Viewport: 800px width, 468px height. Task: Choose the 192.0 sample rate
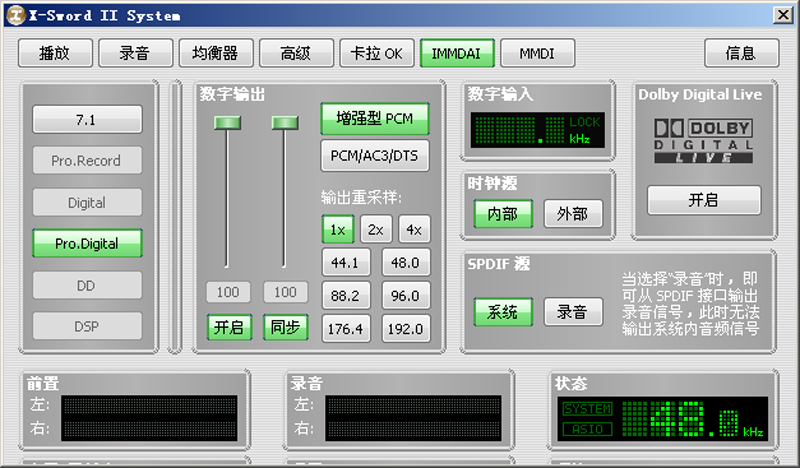pyautogui.click(x=405, y=329)
